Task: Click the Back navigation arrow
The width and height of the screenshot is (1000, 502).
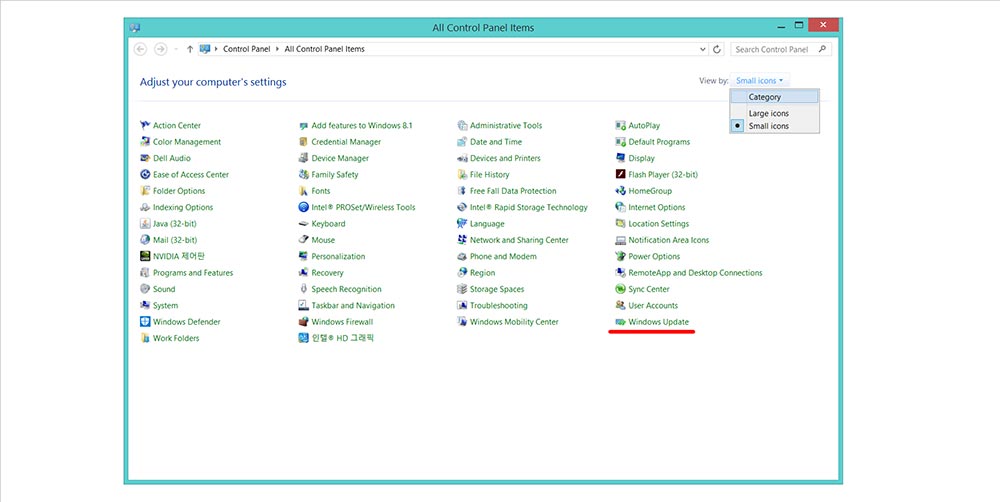Action: (141, 49)
